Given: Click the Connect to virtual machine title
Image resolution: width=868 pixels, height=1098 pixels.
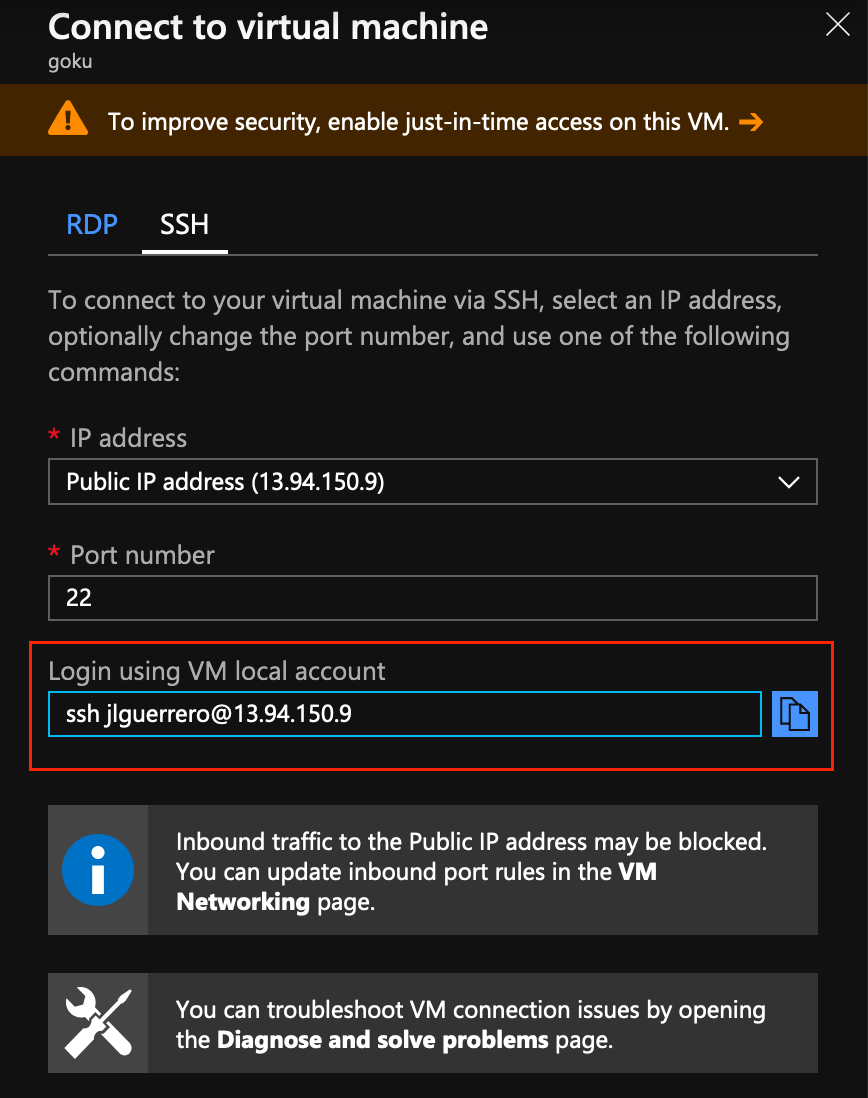Looking at the screenshot, I should coord(267,27).
